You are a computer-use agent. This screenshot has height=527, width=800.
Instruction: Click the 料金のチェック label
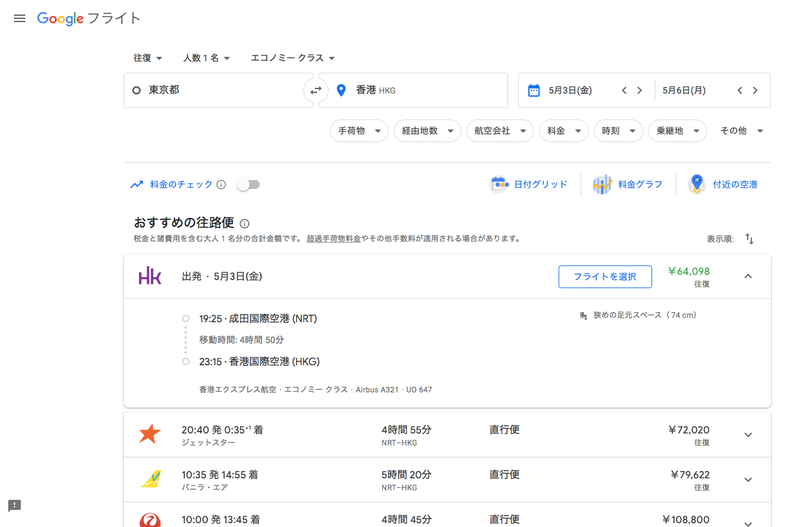181,185
